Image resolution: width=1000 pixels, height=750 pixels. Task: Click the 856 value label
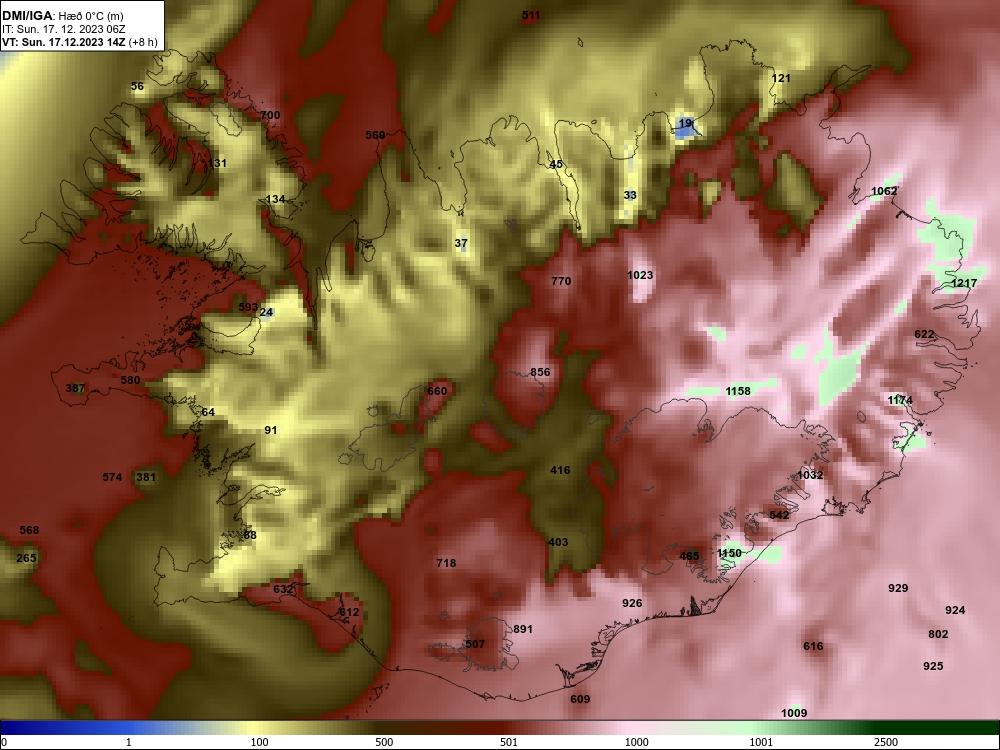[540, 372]
